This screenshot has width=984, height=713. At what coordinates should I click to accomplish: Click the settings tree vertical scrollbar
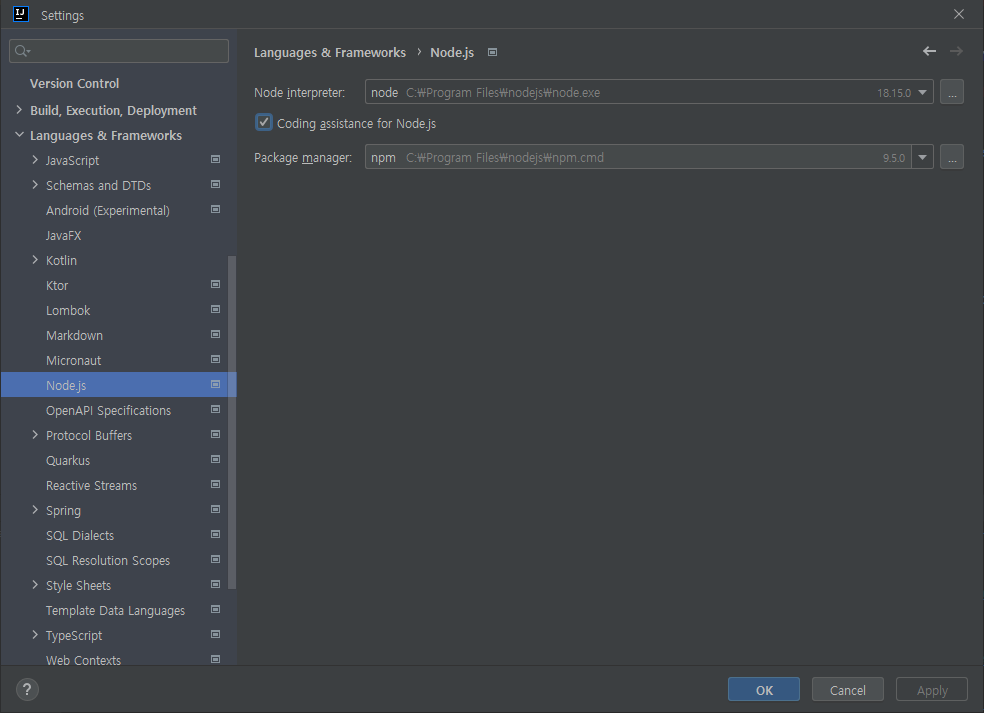(232, 422)
